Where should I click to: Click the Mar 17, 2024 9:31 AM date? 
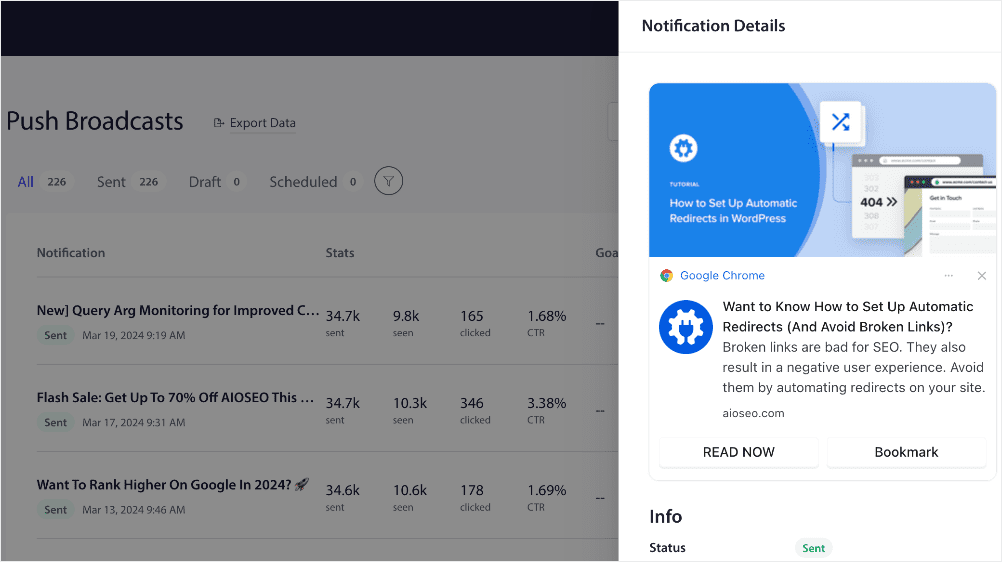coord(134,423)
